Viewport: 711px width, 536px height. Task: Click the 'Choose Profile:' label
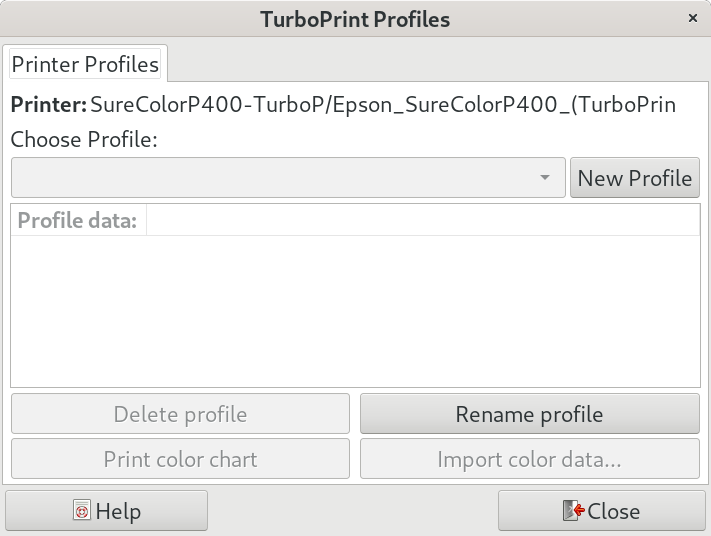tap(84, 139)
